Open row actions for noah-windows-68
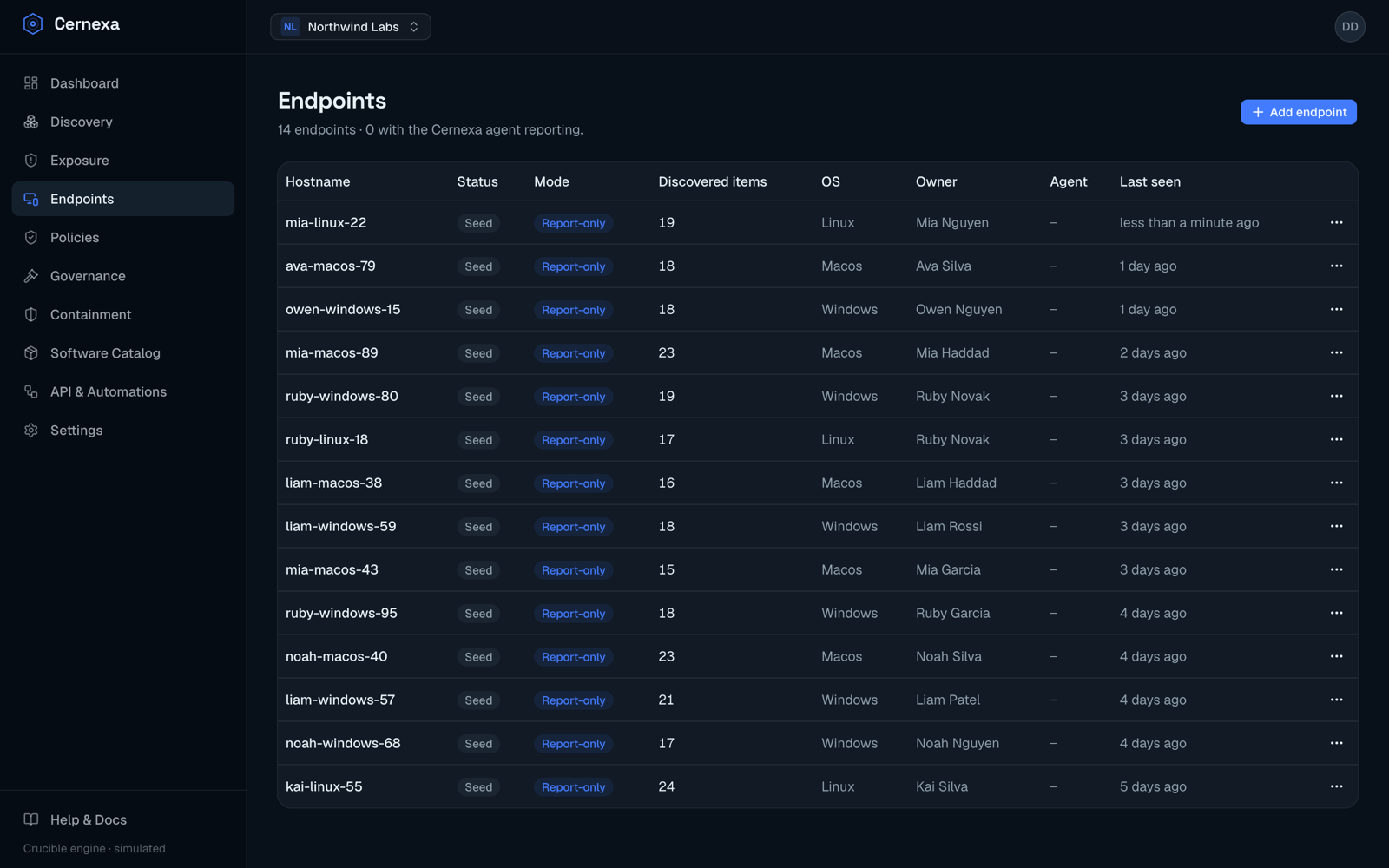 point(1336,744)
